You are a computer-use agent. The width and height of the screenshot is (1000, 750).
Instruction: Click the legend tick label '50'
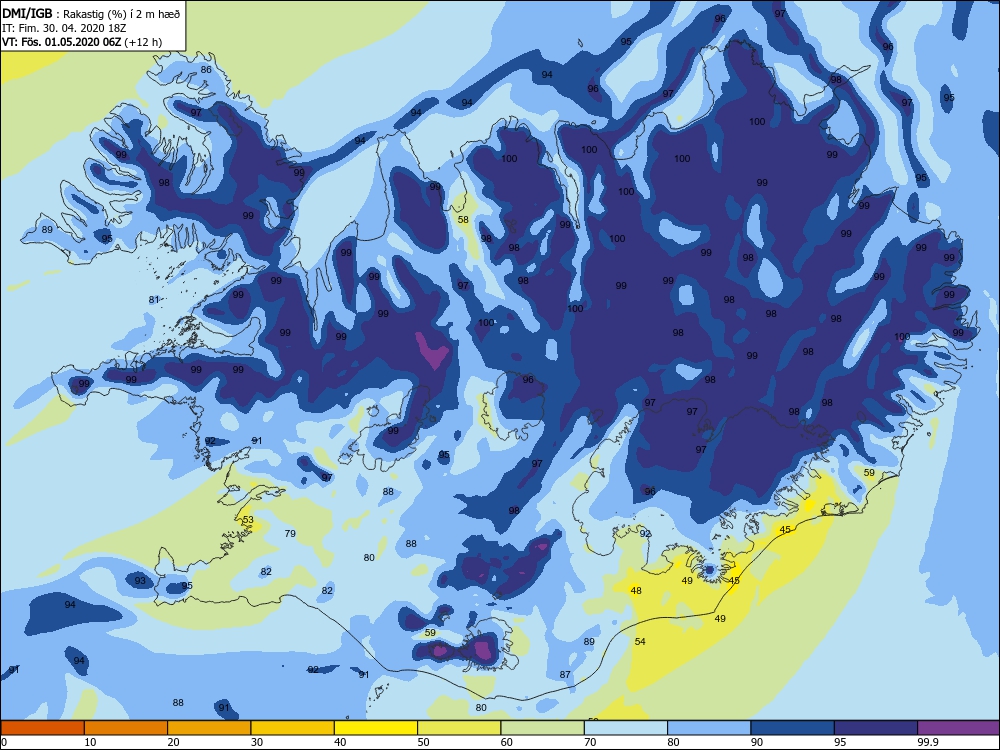(x=424, y=742)
